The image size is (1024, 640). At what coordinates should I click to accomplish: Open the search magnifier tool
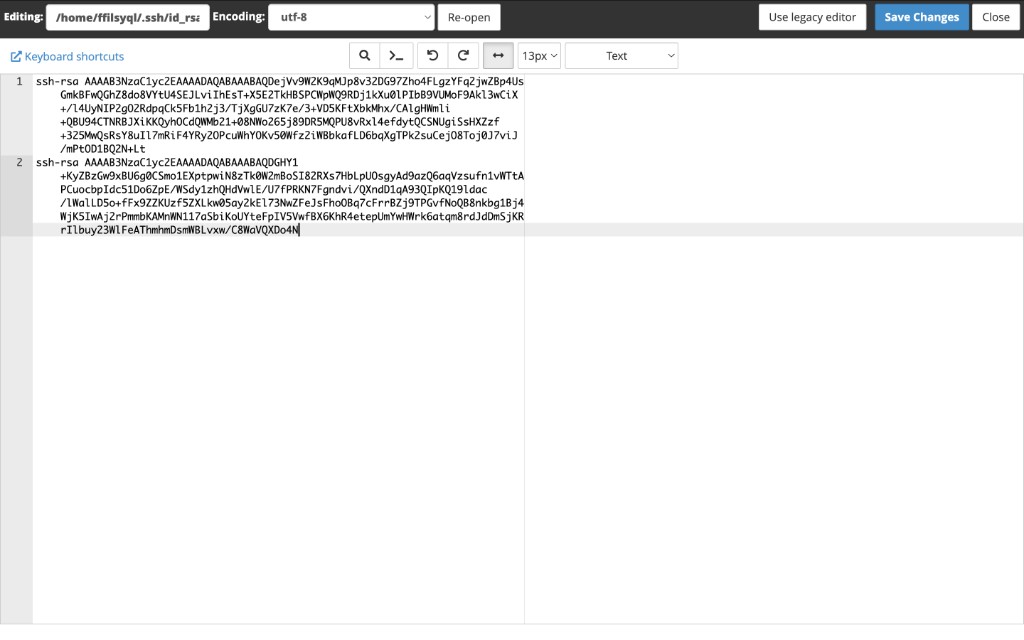tap(364, 56)
